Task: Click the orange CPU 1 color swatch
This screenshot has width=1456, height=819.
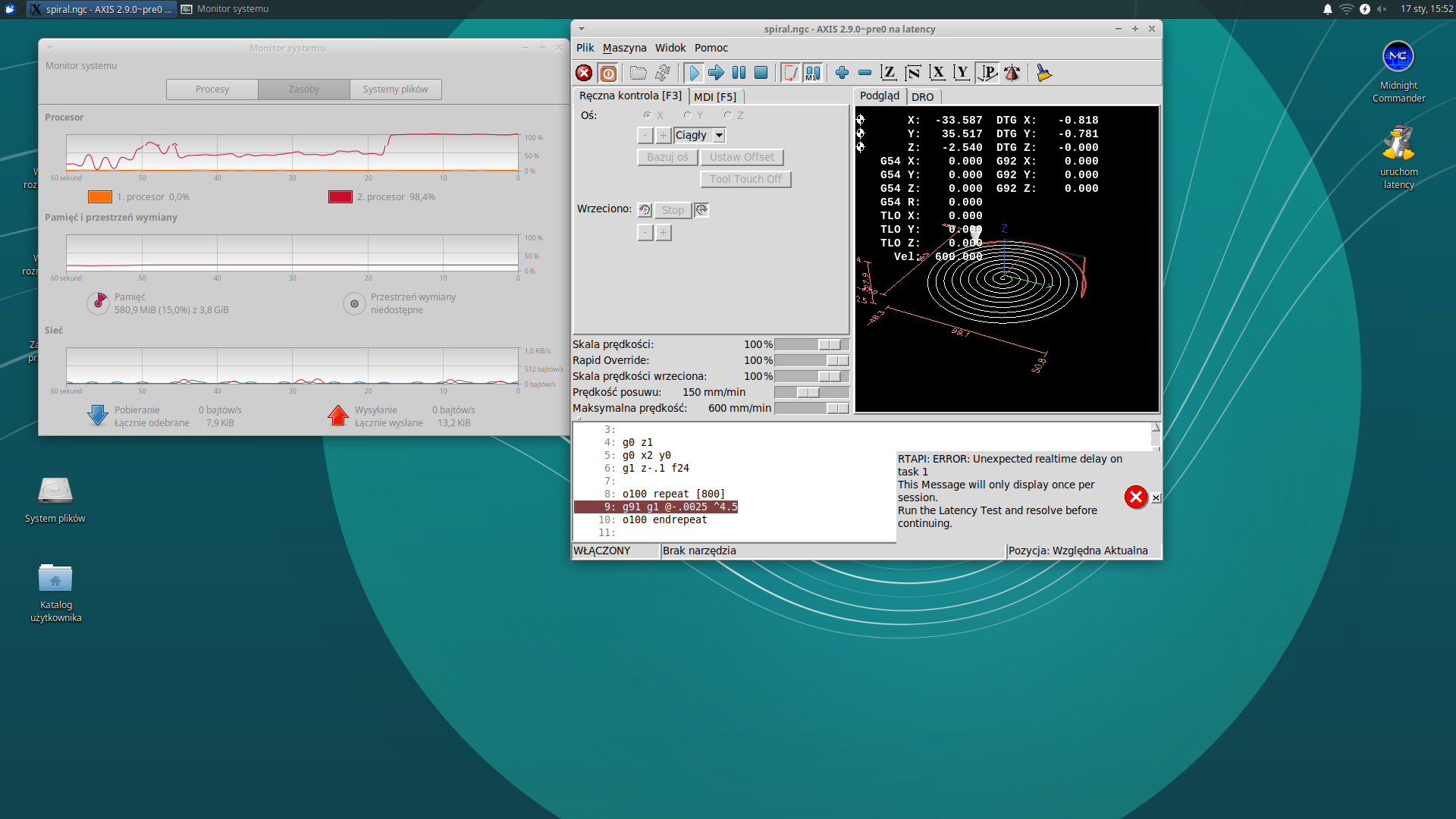Action: tap(100, 197)
